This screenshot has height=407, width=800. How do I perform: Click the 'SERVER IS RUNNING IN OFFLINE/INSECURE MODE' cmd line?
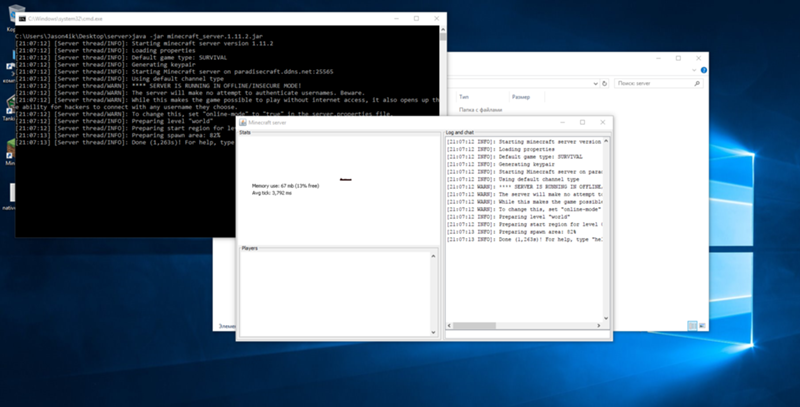(158, 86)
